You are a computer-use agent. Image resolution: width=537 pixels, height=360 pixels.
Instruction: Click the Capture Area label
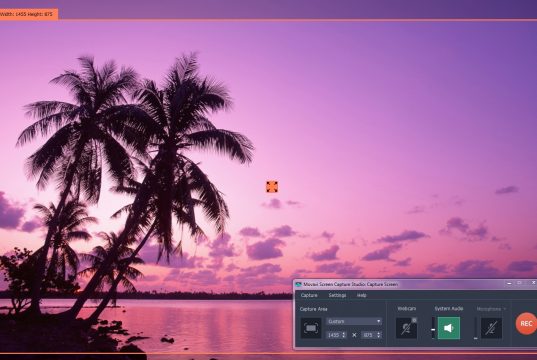[x=313, y=309]
